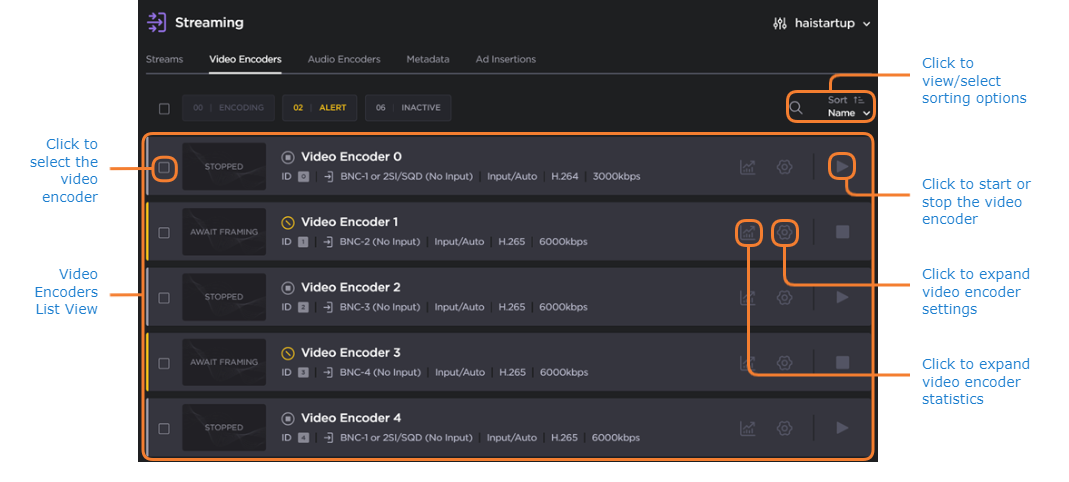Open the Ad Insertions tab

click(505, 59)
